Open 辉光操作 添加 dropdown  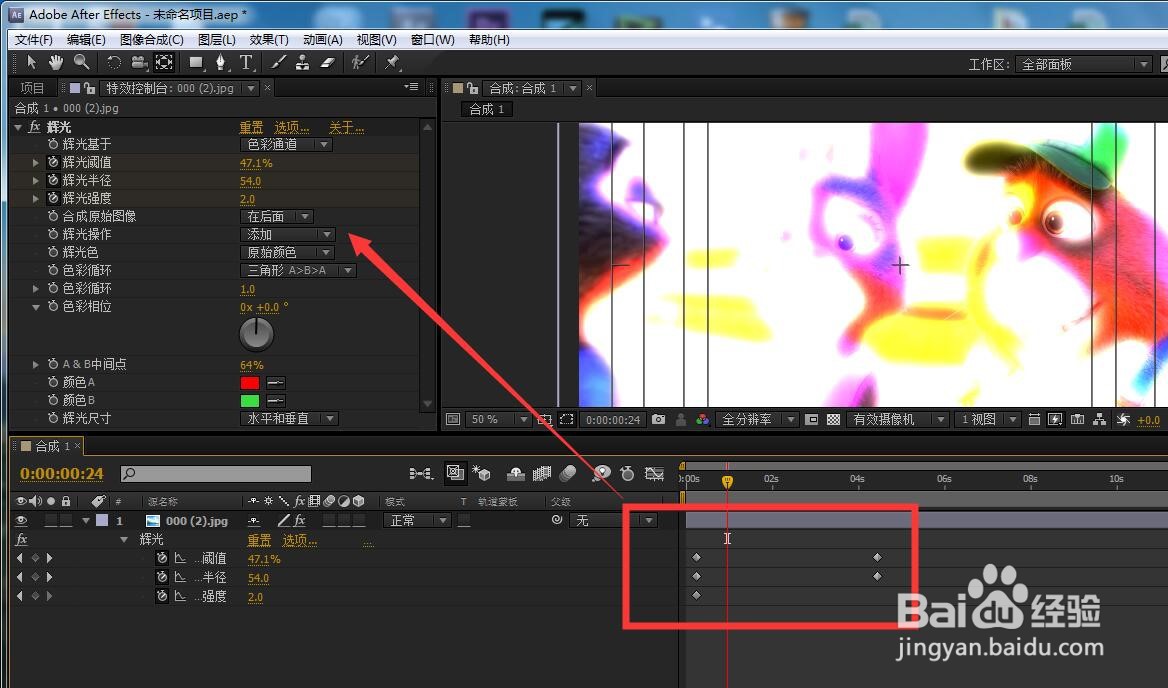[x=288, y=234]
